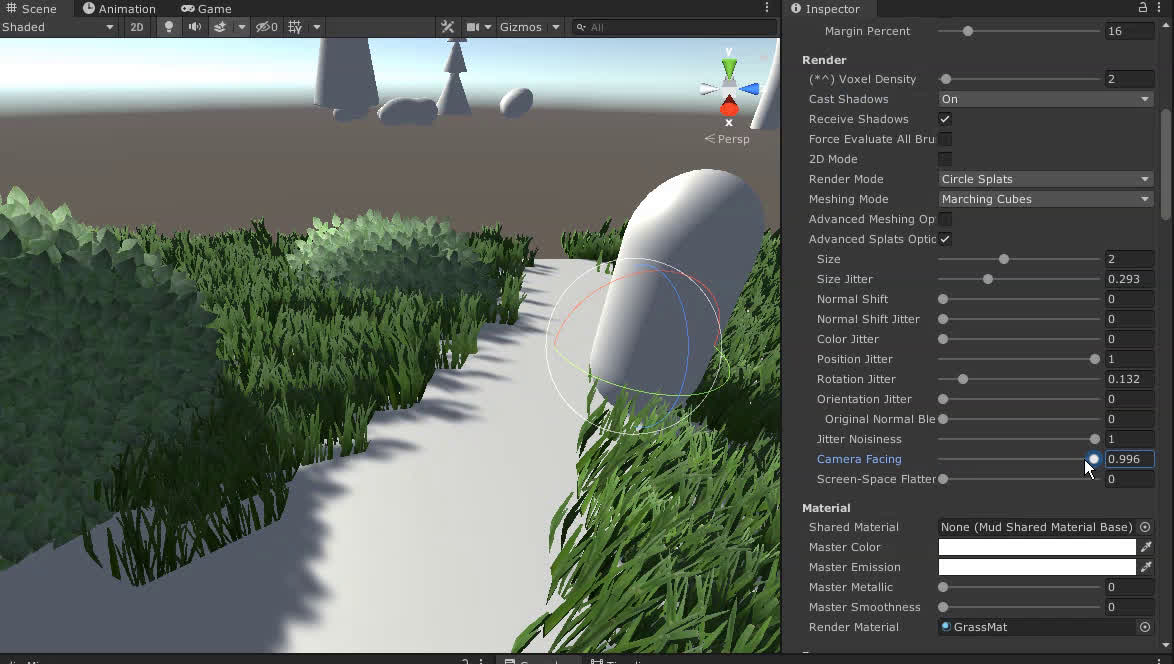Click the Gizmos button
The width and height of the screenshot is (1174, 664).
pos(520,27)
